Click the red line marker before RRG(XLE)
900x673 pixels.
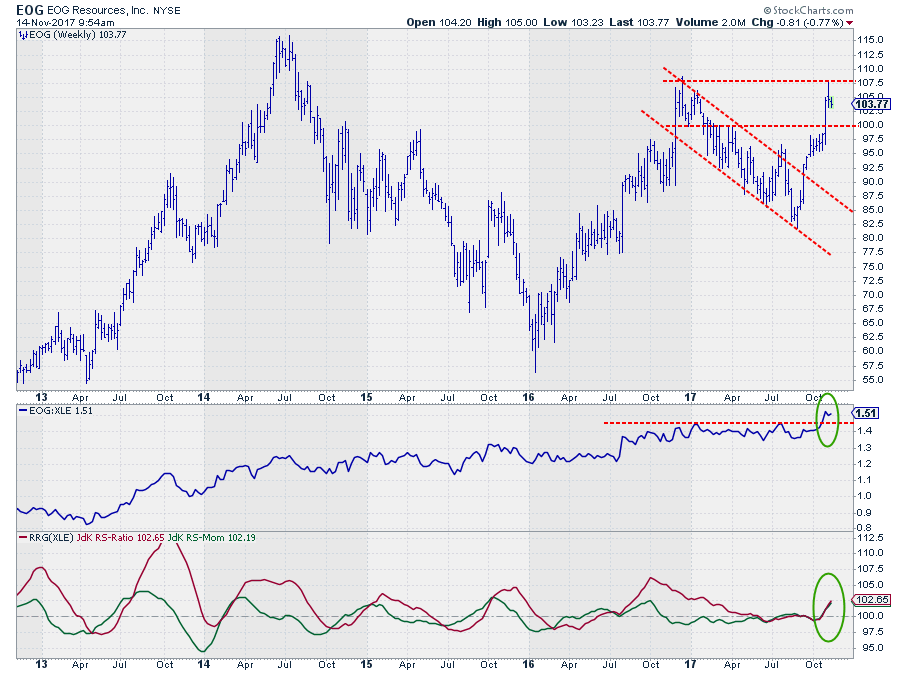click(x=21, y=538)
